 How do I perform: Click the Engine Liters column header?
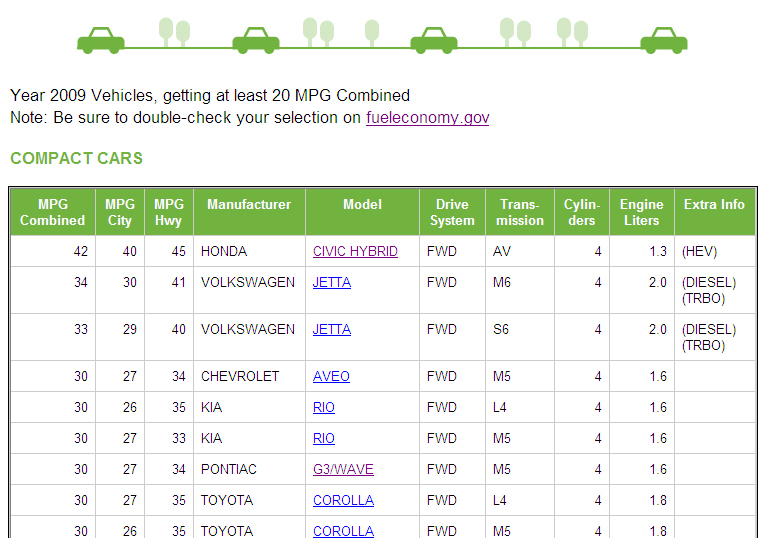[x=641, y=212]
